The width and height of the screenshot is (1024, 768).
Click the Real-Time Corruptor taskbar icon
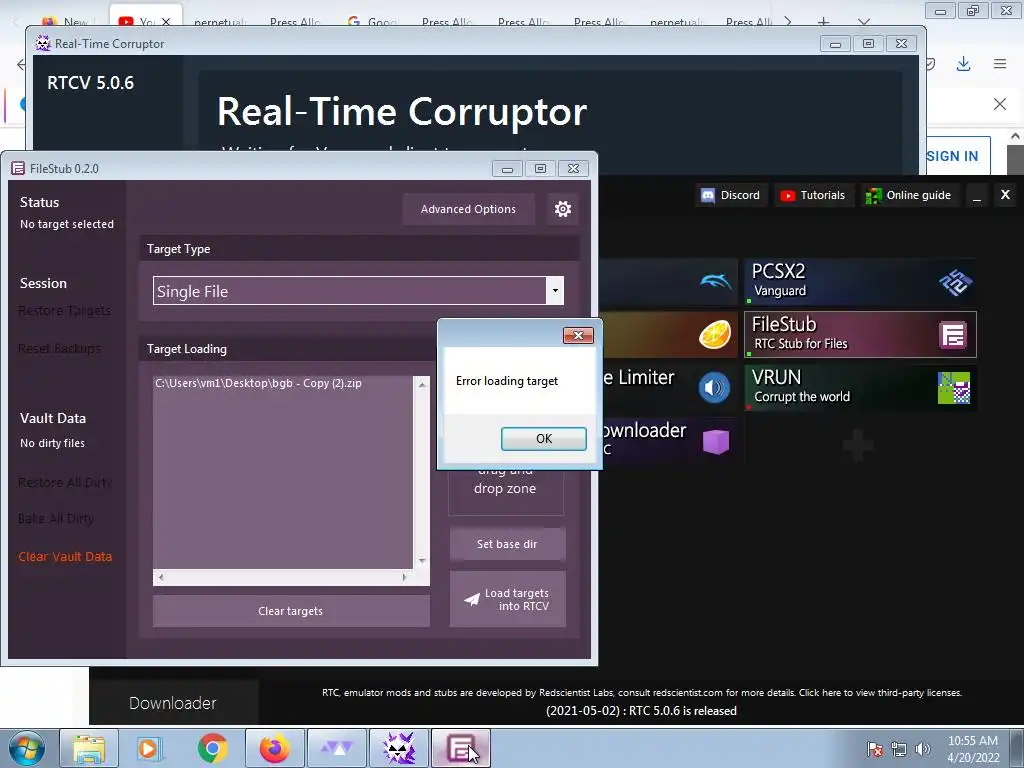[399, 748]
